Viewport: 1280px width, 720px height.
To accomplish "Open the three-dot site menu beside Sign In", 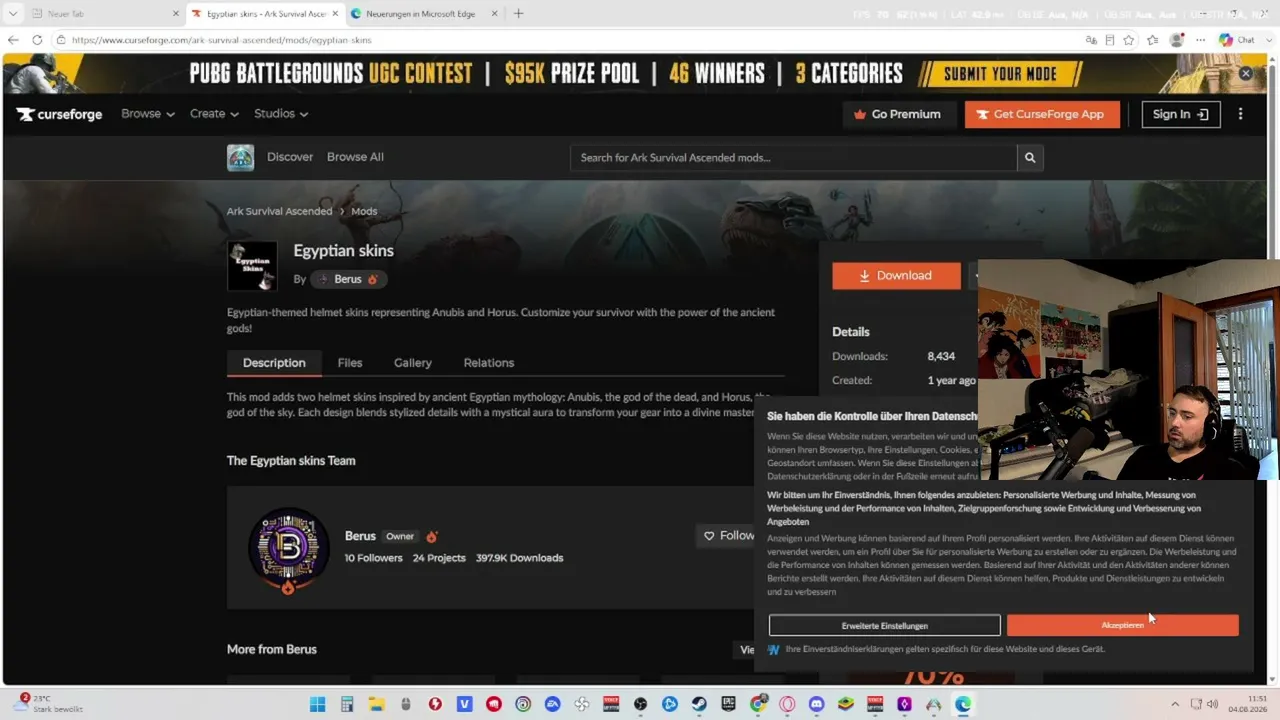I will click(x=1240, y=114).
